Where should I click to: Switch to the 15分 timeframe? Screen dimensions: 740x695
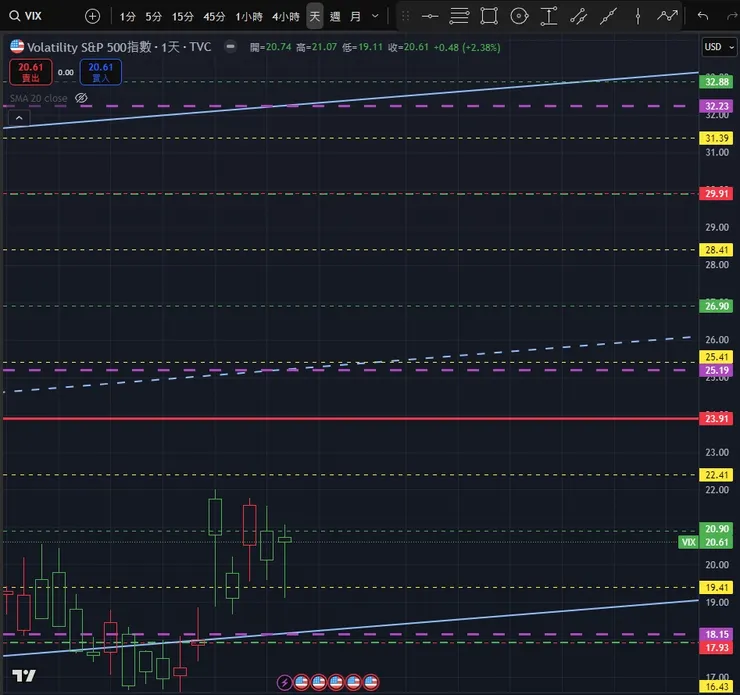coord(183,17)
